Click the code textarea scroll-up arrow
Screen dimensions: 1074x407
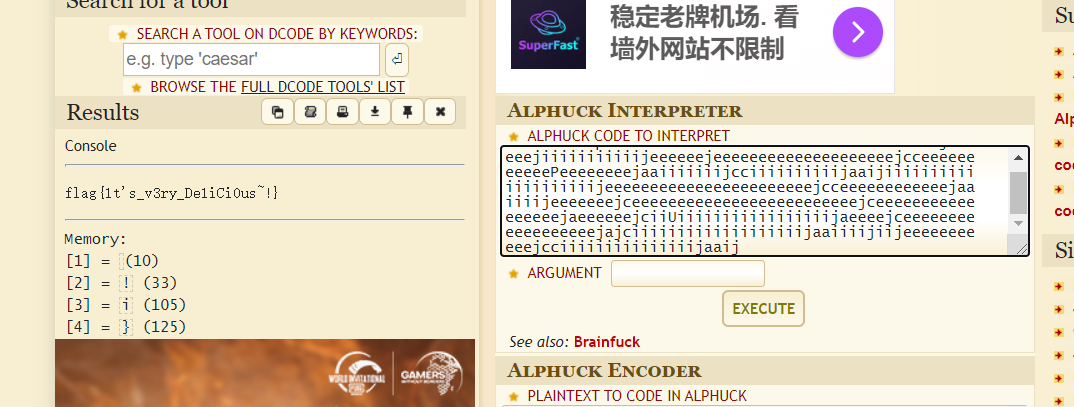coord(1019,158)
